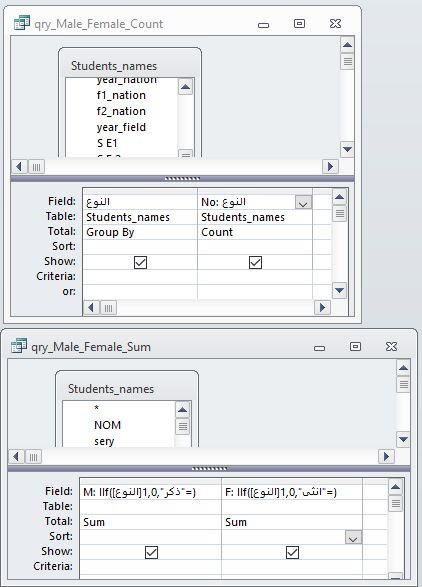Viewport: 422px width, 587px height.
Task: Click the qry_Male_Female_Sum query icon
Action: tap(19, 346)
